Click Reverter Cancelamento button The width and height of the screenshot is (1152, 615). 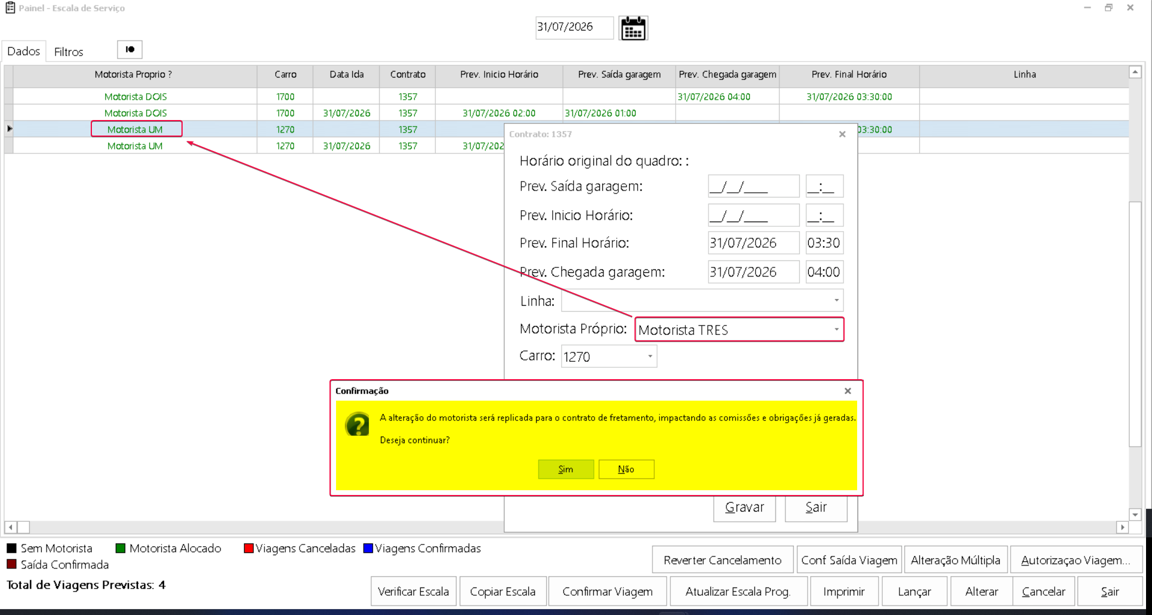click(x=723, y=560)
